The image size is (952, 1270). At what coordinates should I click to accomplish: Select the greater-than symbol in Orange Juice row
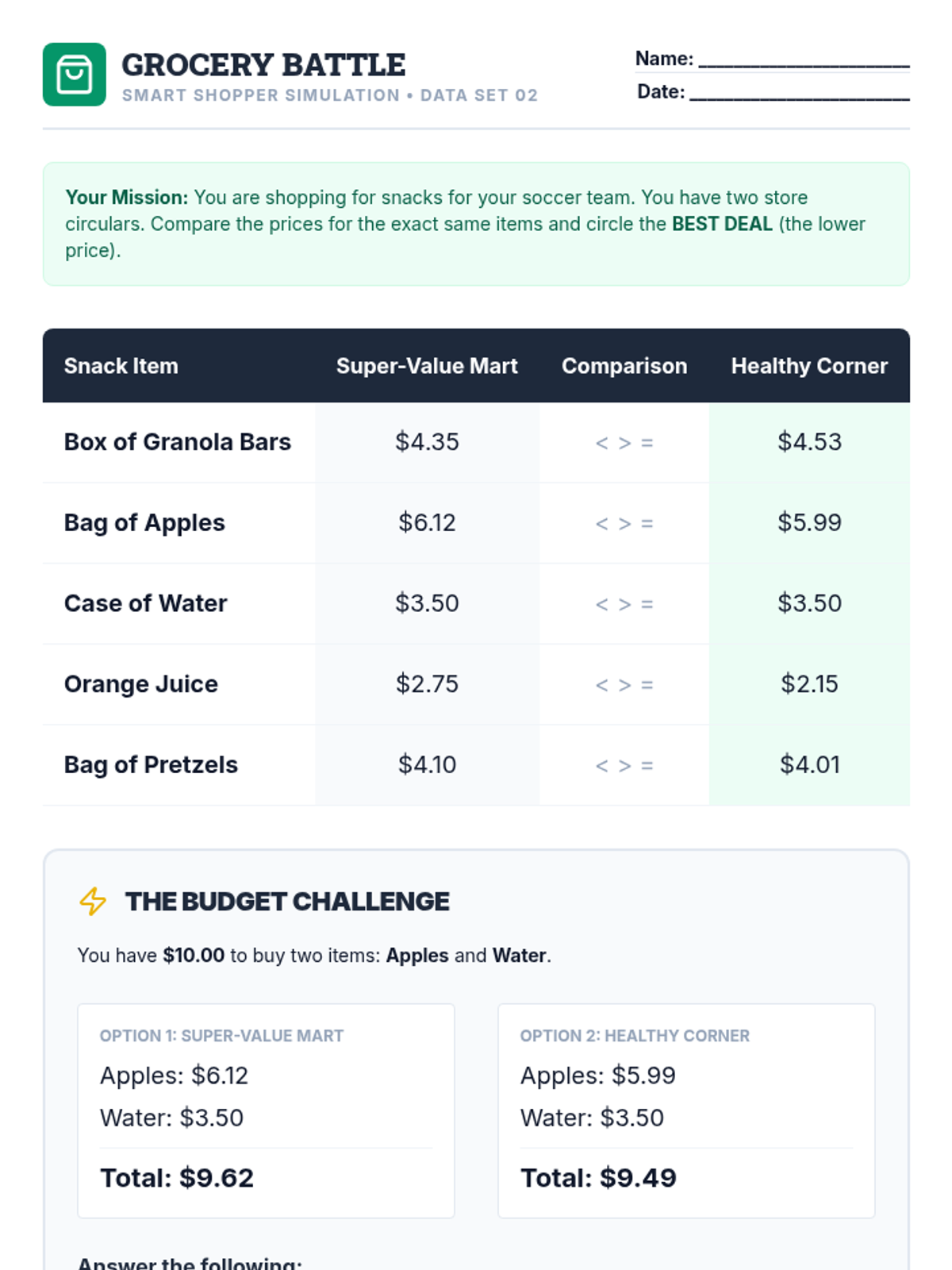tap(625, 685)
